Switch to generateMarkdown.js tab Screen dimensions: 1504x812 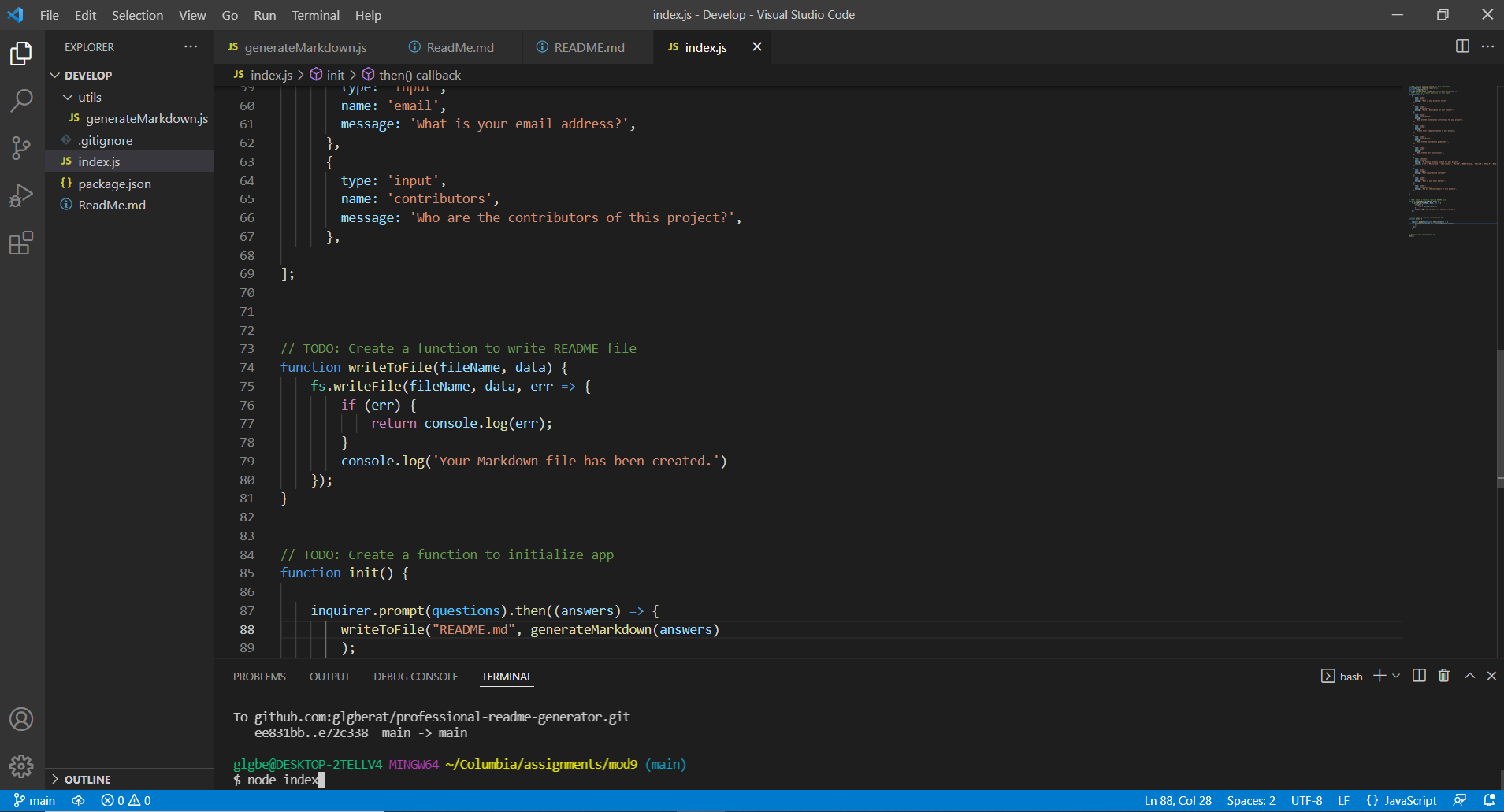(304, 47)
